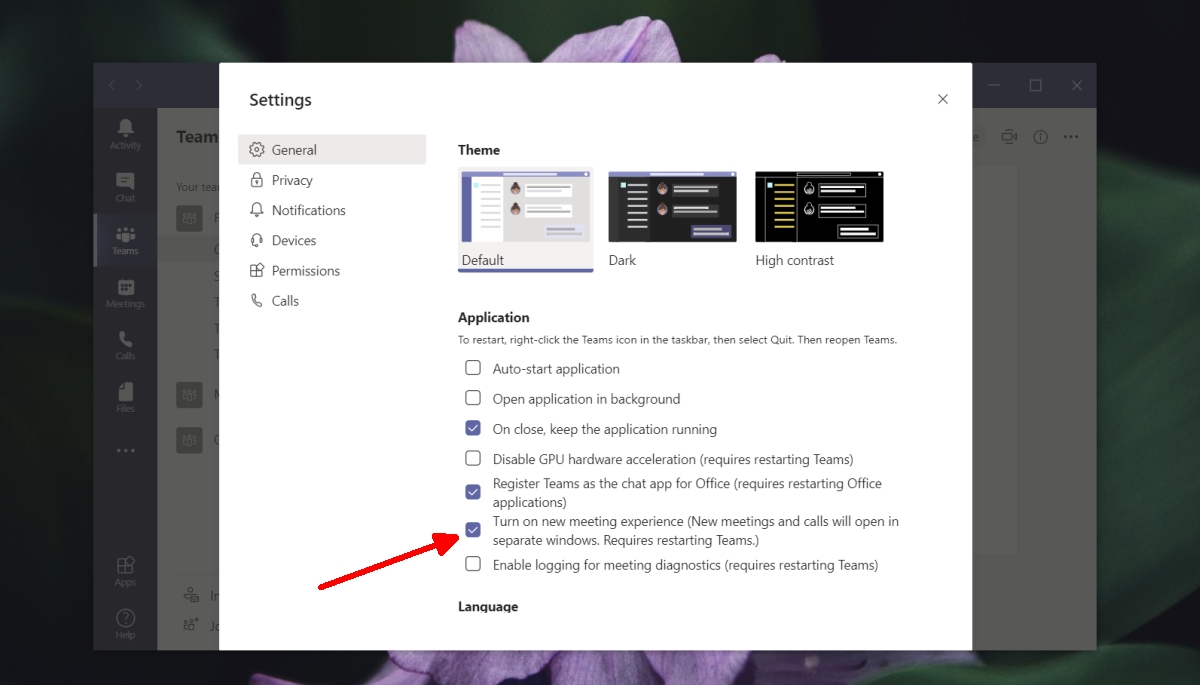Screen dimensions: 1200x685
Task: Open Teams in the Teams sidebar
Action: coord(125,240)
